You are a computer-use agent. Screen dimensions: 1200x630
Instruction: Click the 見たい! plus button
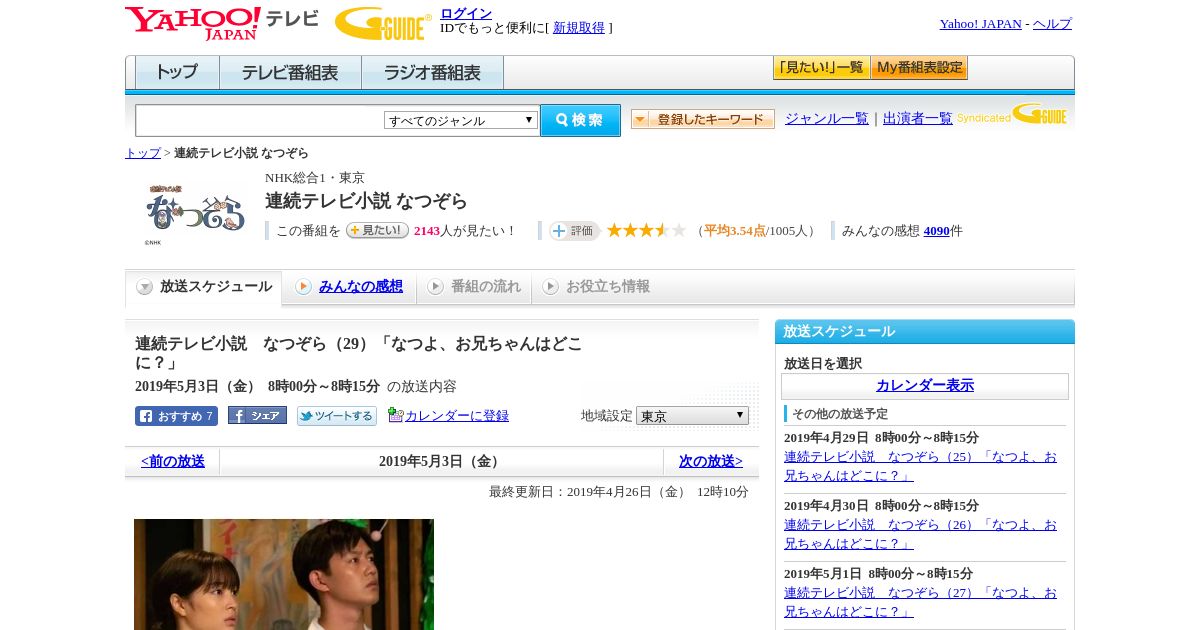[377, 230]
